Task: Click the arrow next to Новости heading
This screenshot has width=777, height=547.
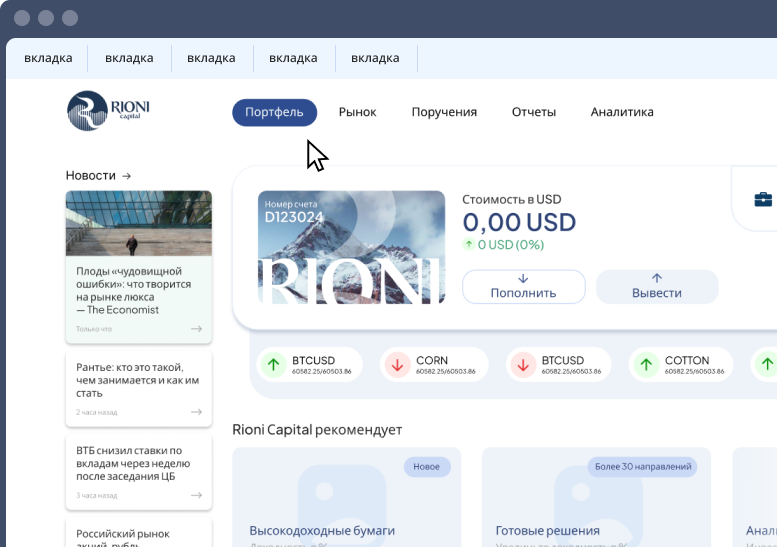Action: pos(126,176)
